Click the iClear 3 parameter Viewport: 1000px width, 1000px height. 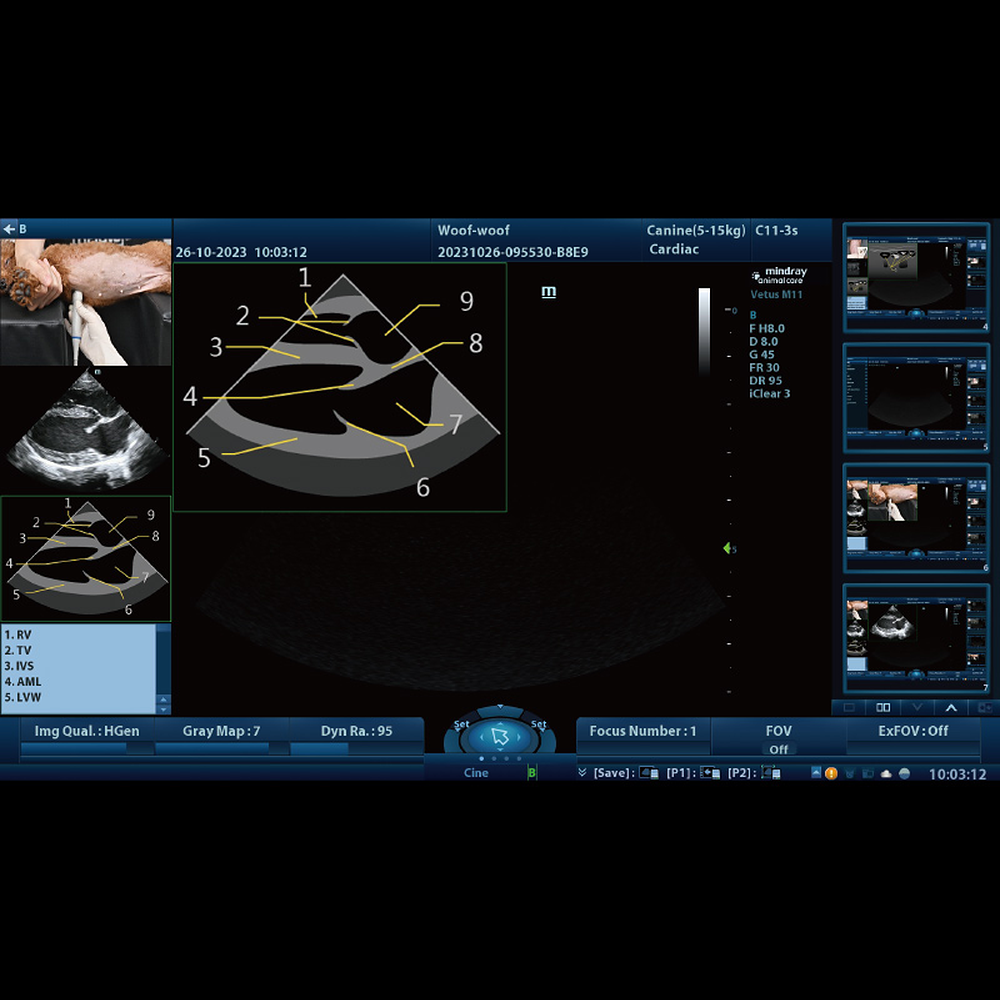coord(769,393)
